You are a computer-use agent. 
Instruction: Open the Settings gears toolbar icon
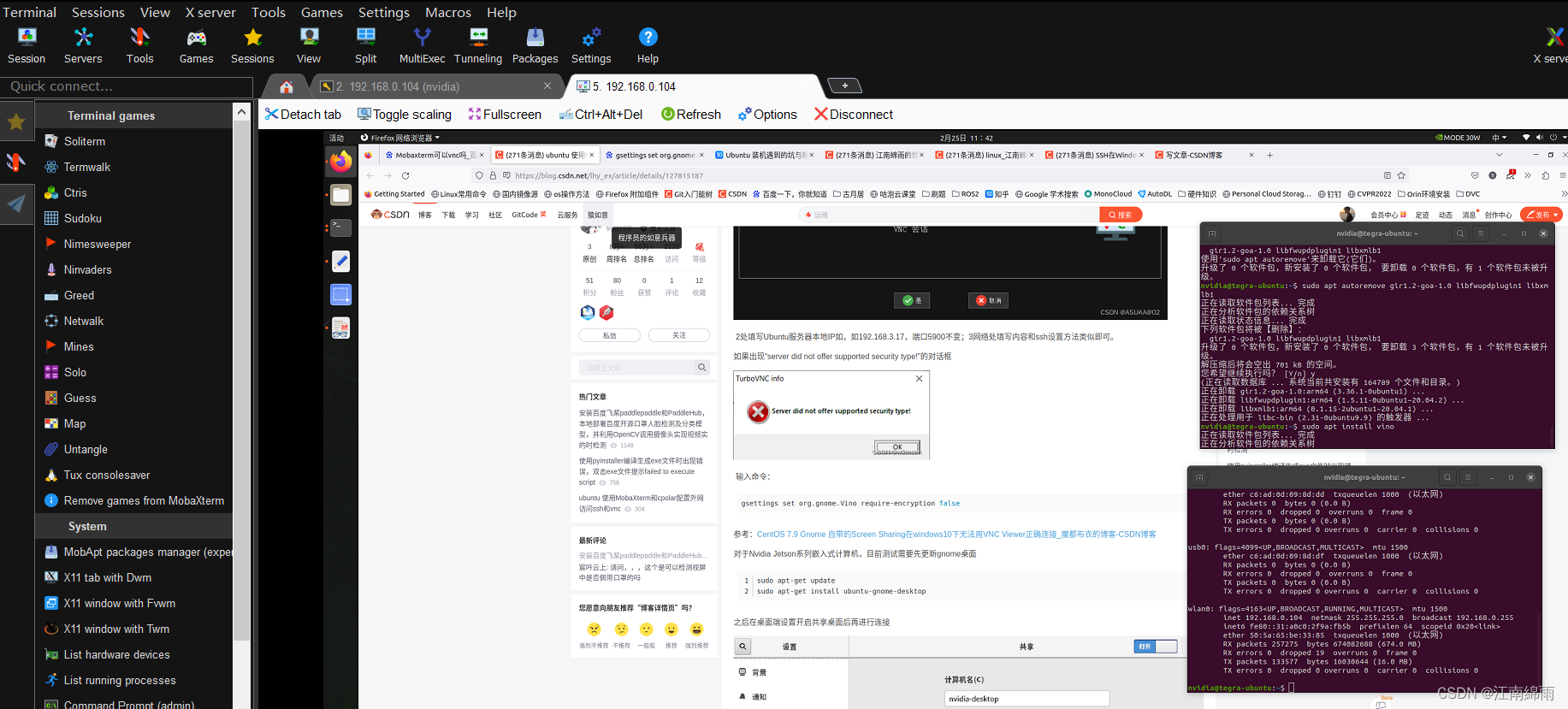[591, 45]
